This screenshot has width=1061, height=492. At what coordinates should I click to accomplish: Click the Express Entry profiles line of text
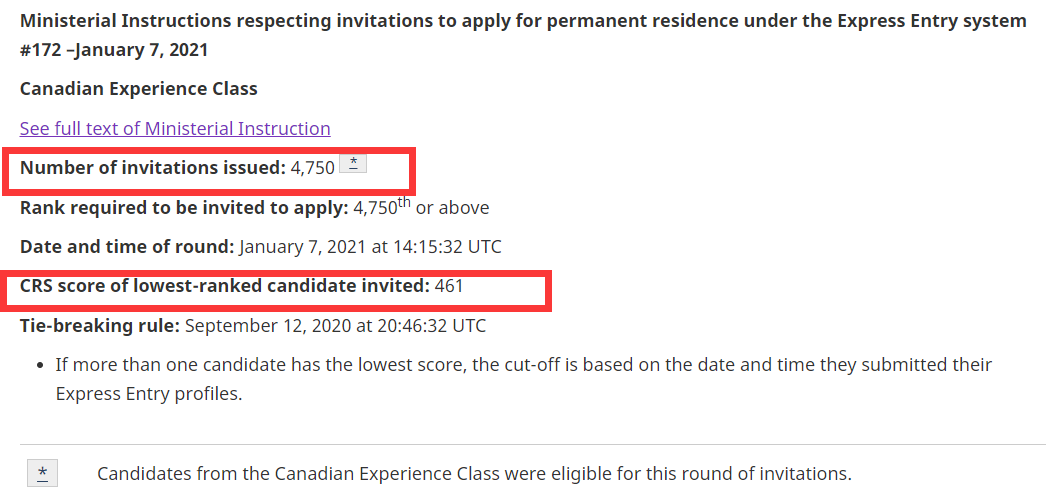(x=149, y=394)
